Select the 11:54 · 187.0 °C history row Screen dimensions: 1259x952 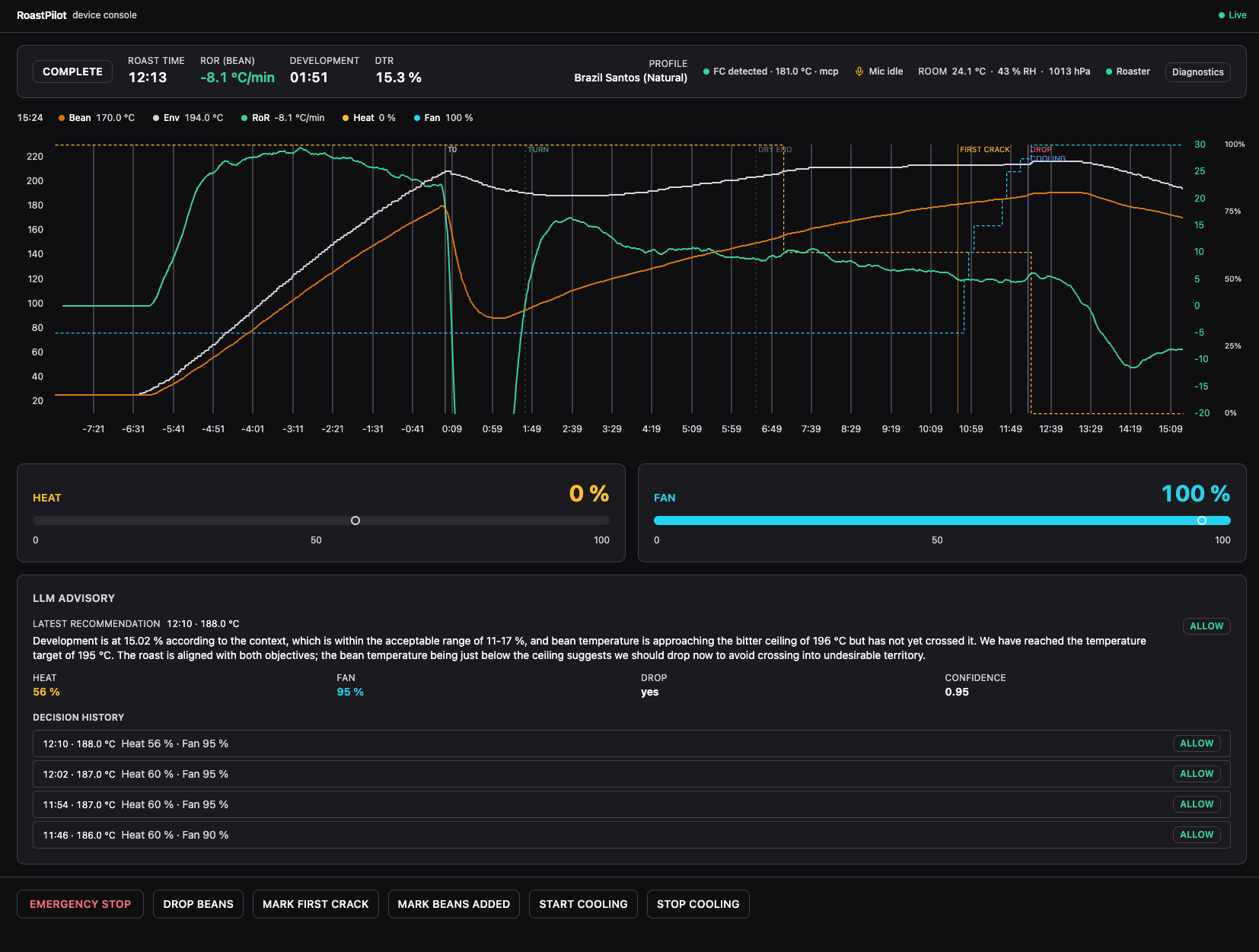(x=631, y=804)
